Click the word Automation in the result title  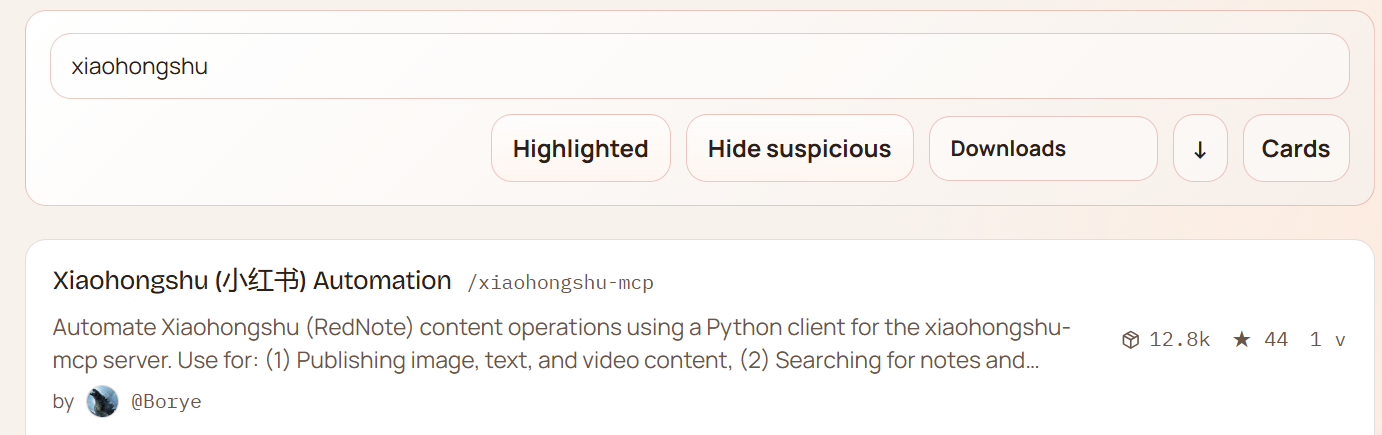pos(382,281)
